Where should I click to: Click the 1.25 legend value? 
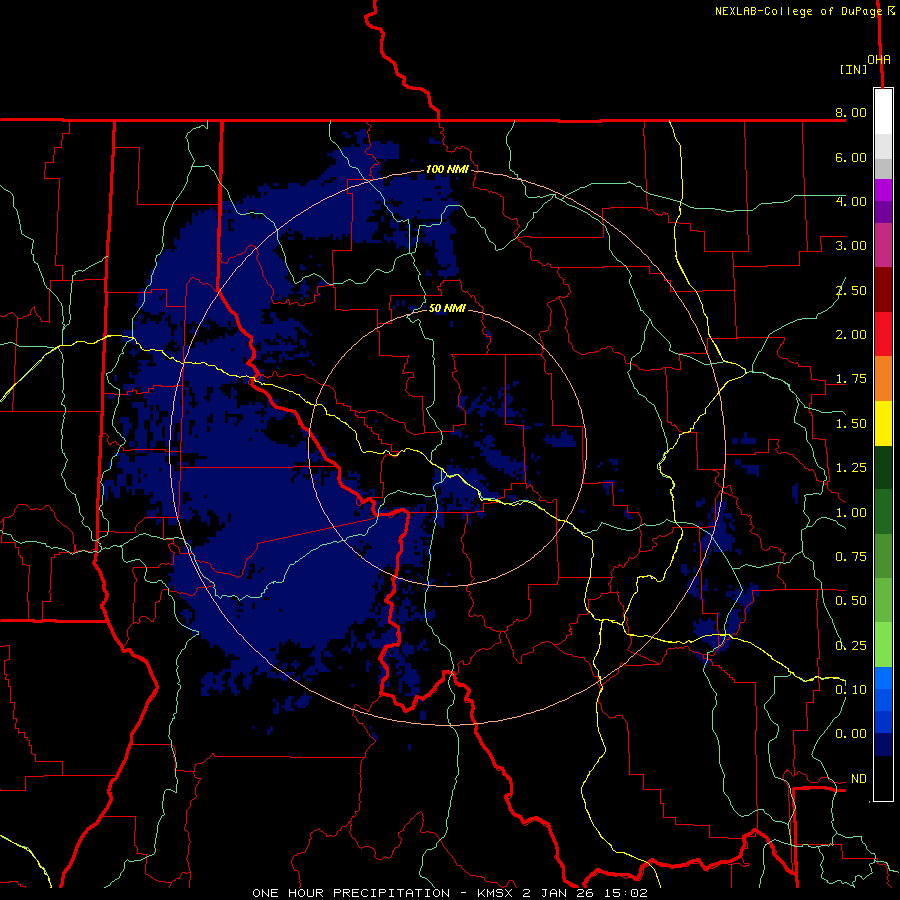coord(851,468)
